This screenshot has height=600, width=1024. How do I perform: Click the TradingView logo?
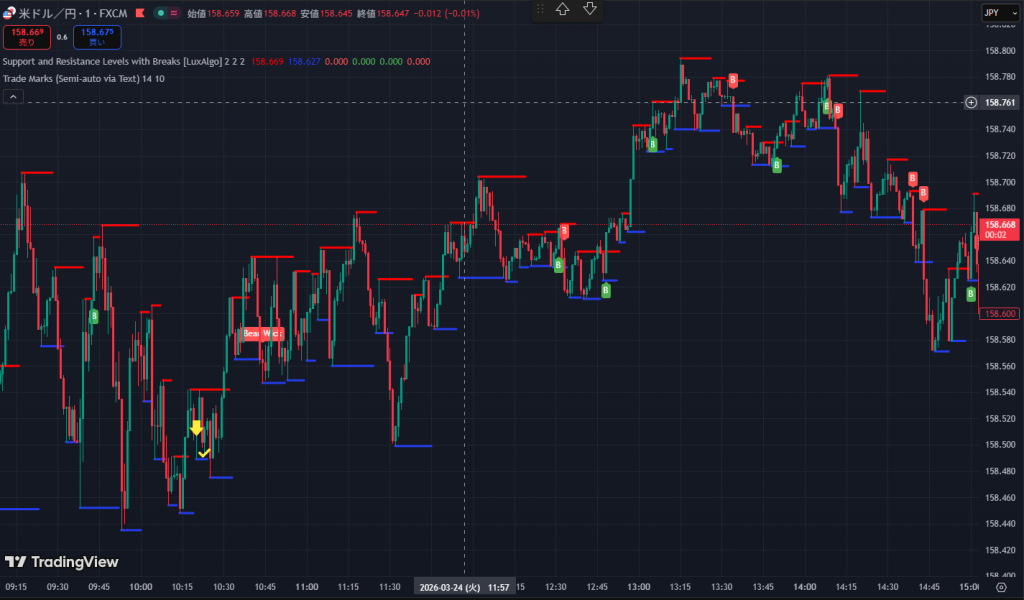61,562
